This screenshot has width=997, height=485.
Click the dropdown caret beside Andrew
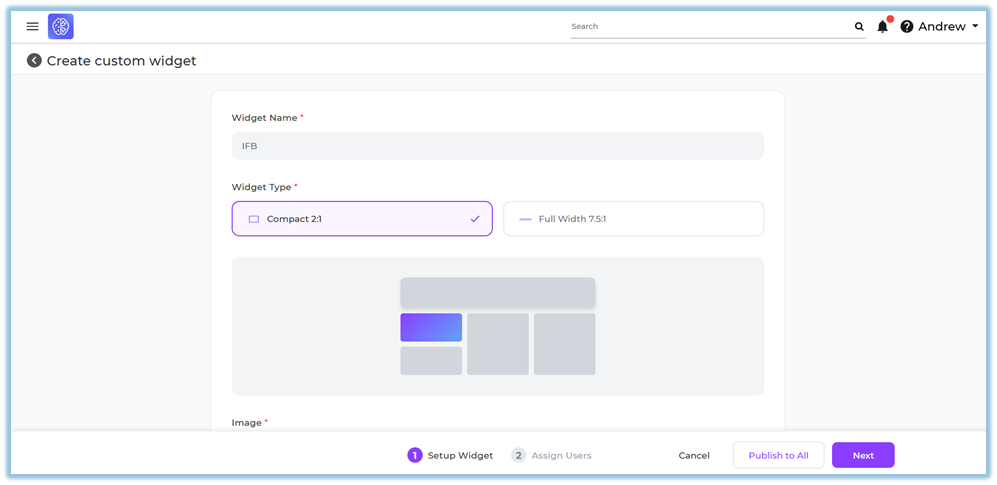point(975,27)
